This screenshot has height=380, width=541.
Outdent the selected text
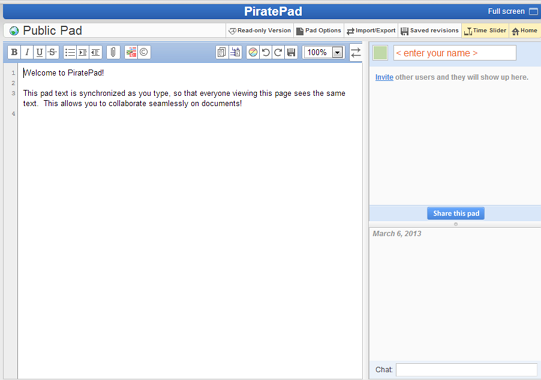pyautogui.click(x=95, y=52)
